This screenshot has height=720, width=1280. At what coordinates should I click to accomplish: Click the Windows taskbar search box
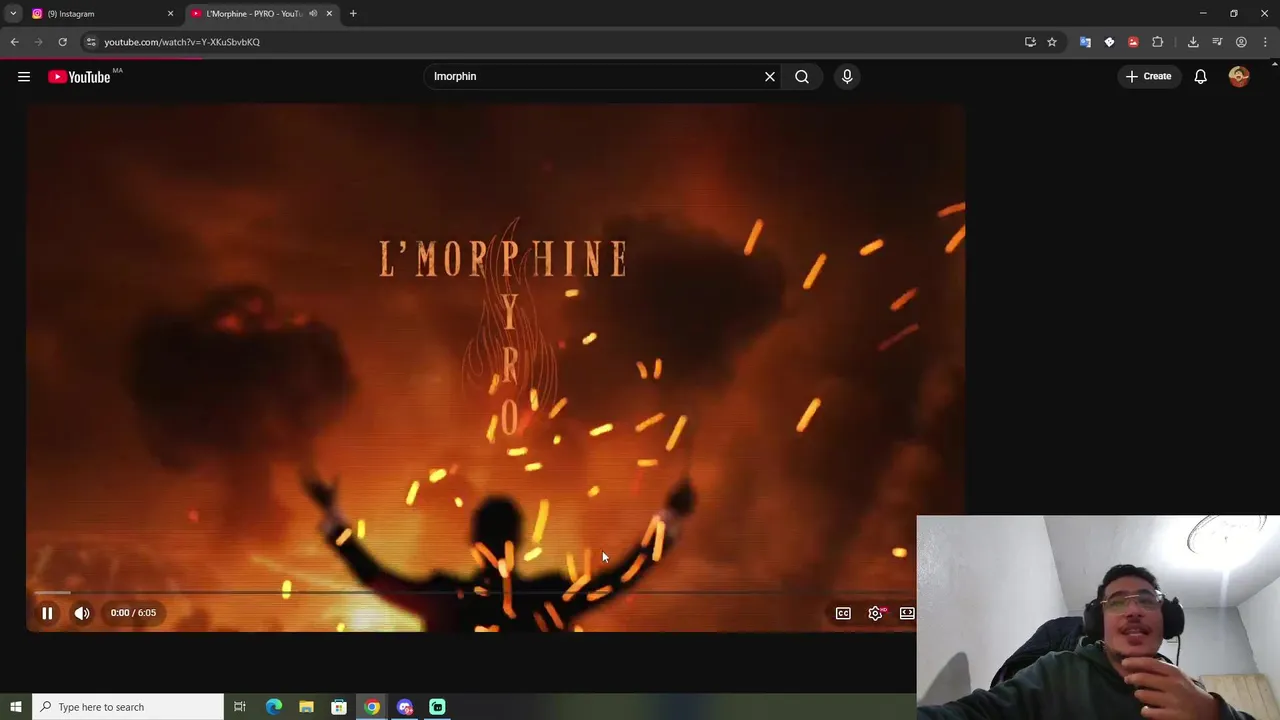tap(128, 707)
